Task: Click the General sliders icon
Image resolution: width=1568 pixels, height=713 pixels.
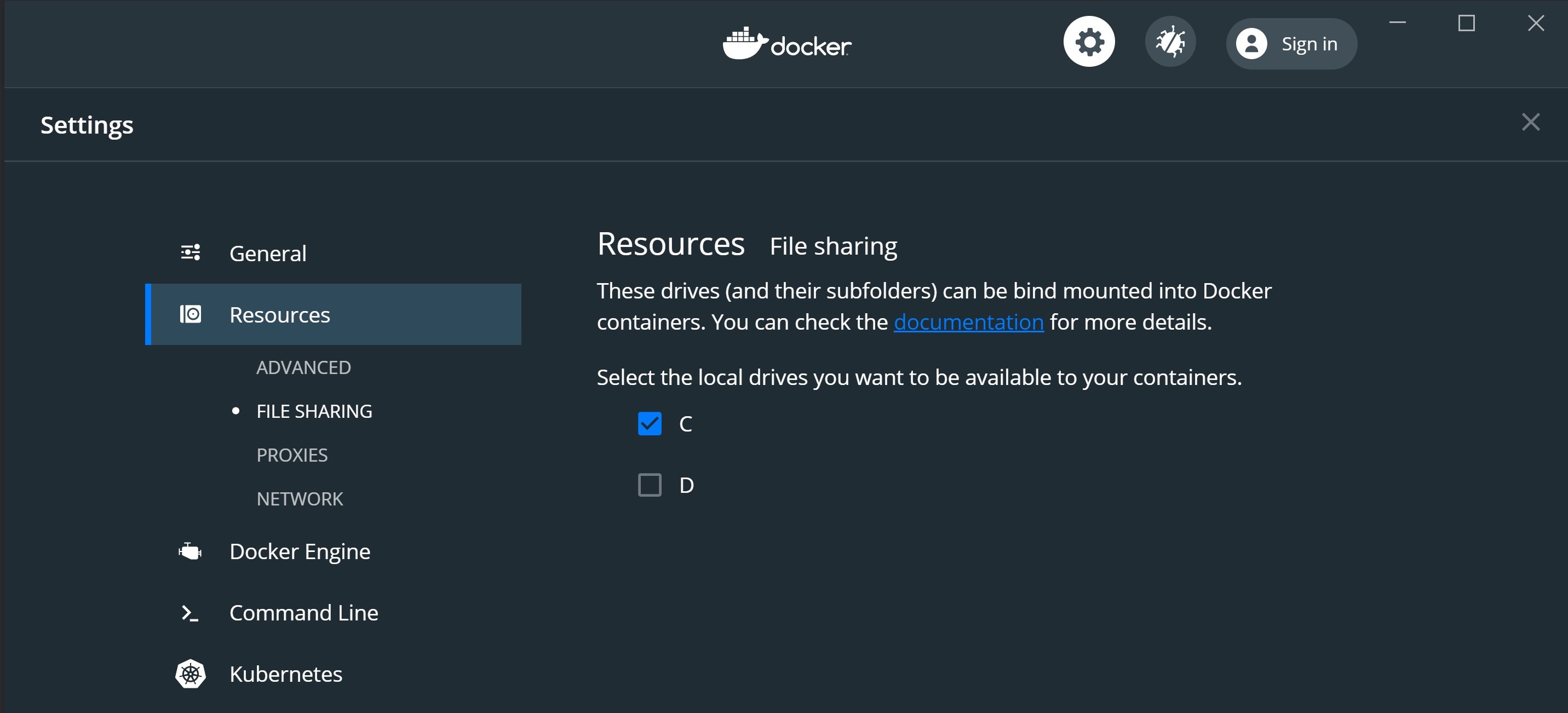Action: (191, 252)
